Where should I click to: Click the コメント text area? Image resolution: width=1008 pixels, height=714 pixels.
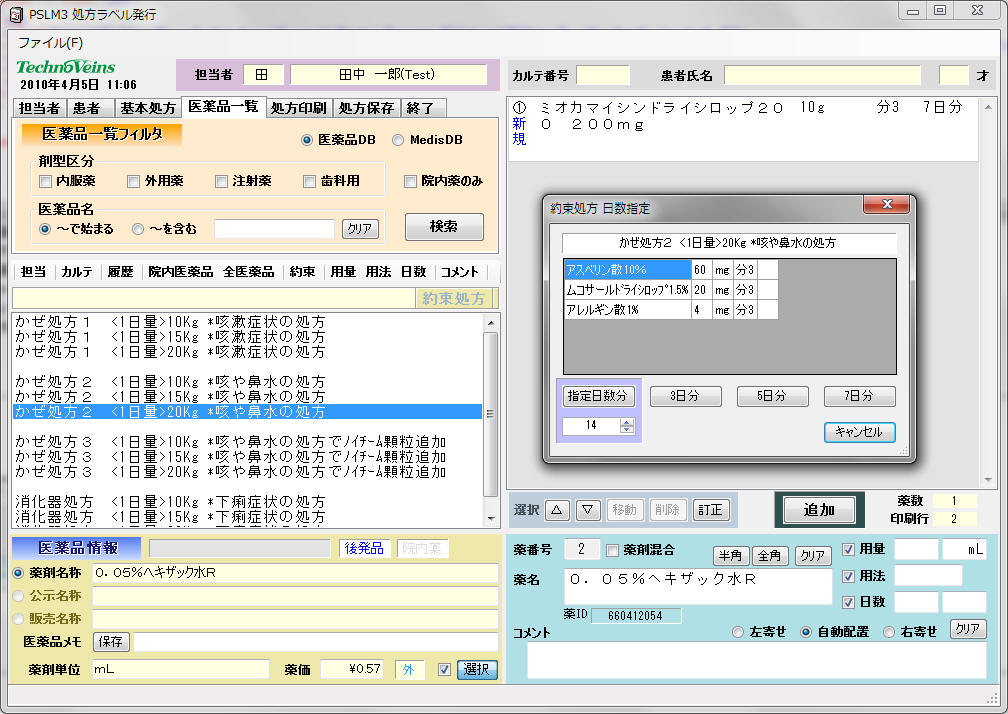(x=757, y=660)
